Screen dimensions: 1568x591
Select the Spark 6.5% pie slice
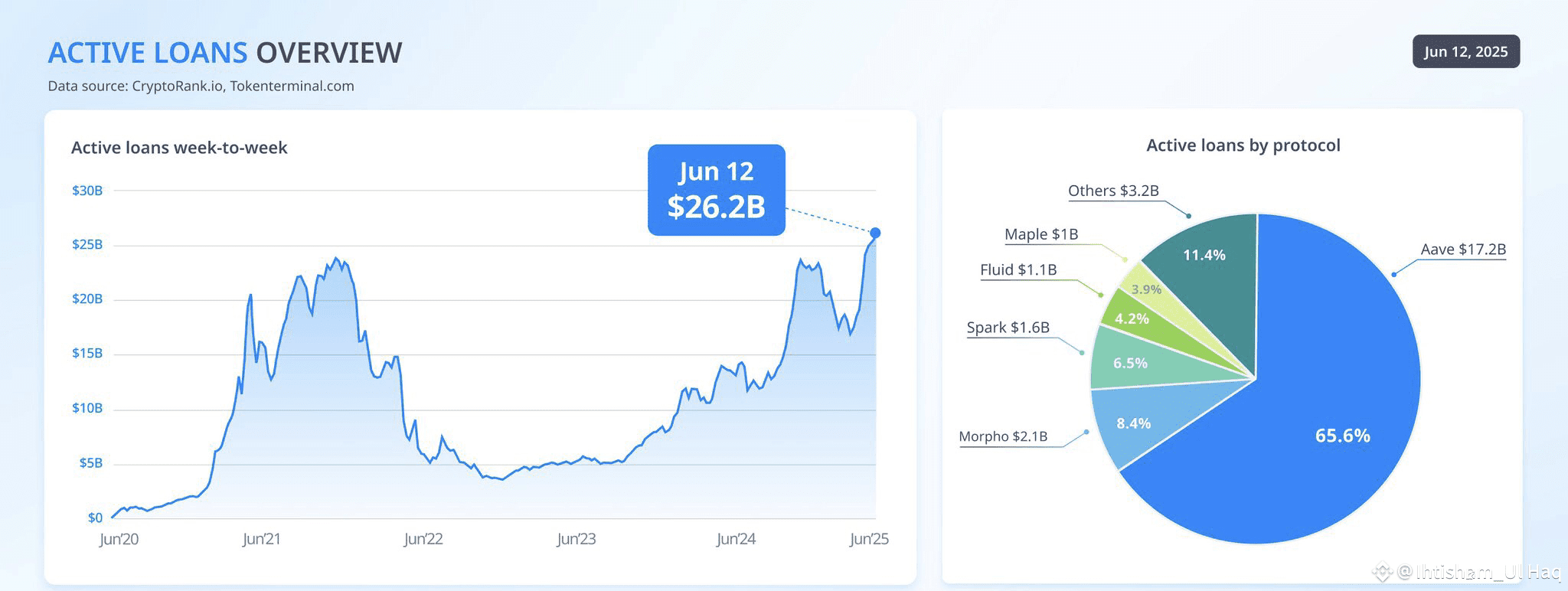click(1130, 361)
